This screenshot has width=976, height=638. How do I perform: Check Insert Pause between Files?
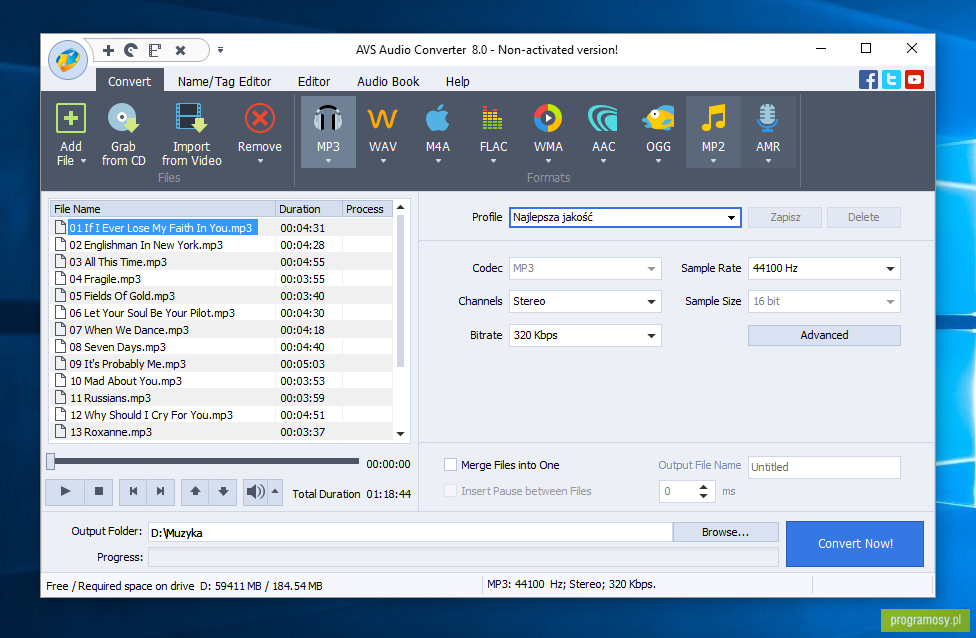450,490
